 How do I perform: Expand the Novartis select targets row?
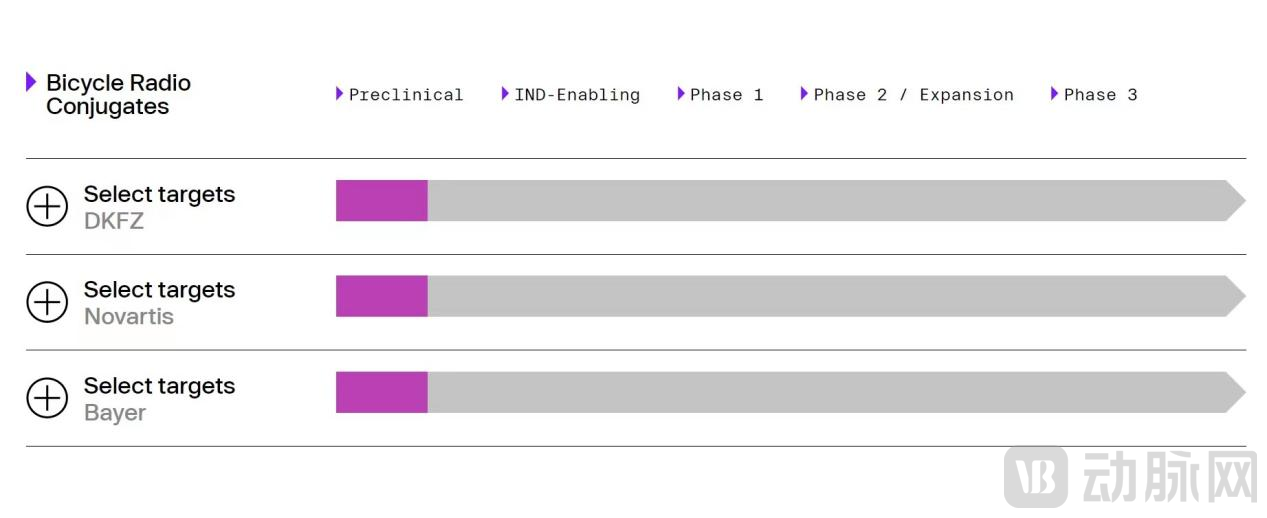(x=47, y=302)
